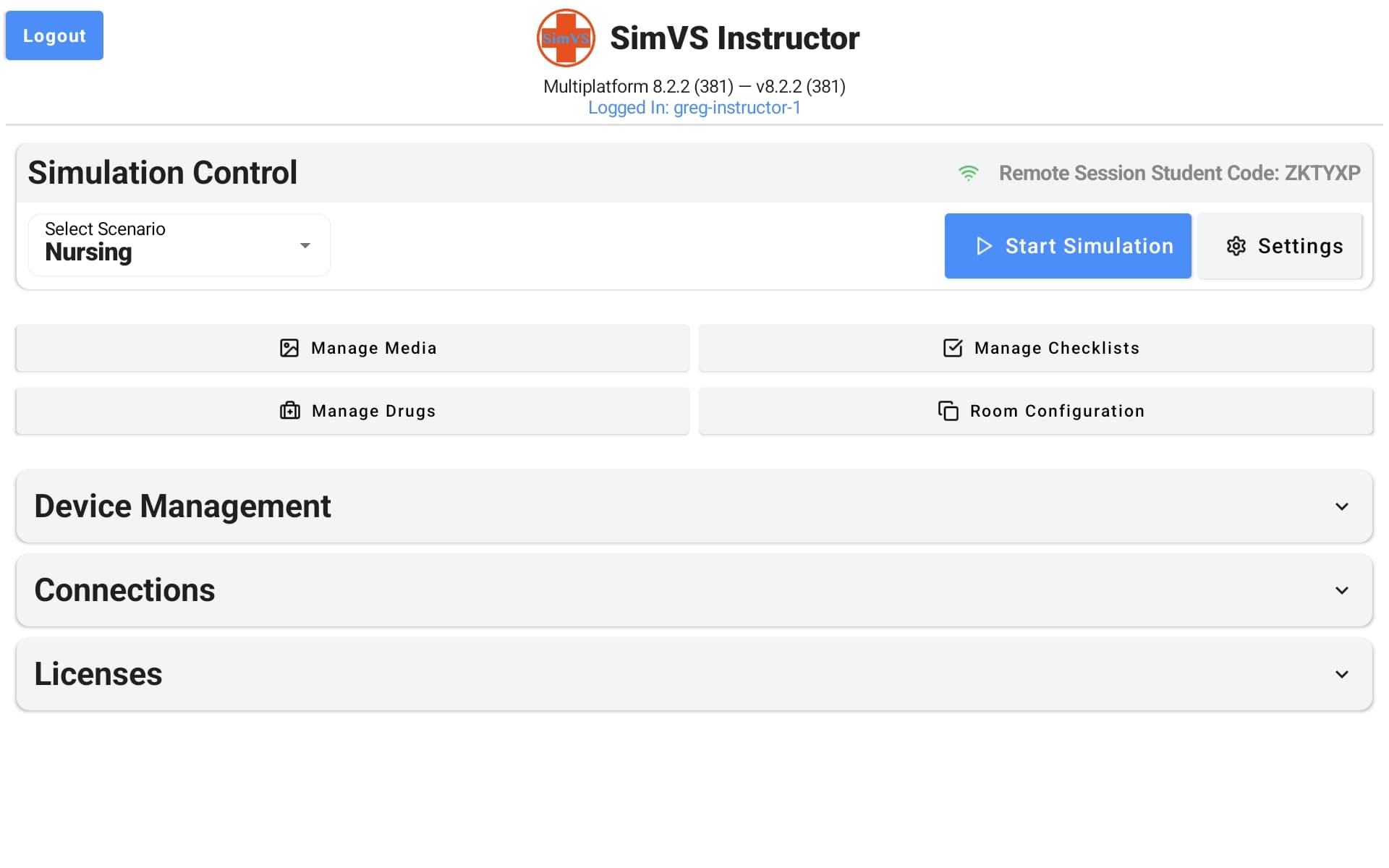Open the Select Scenario dropdown
The width and height of the screenshot is (1389, 868).
click(178, 246)
